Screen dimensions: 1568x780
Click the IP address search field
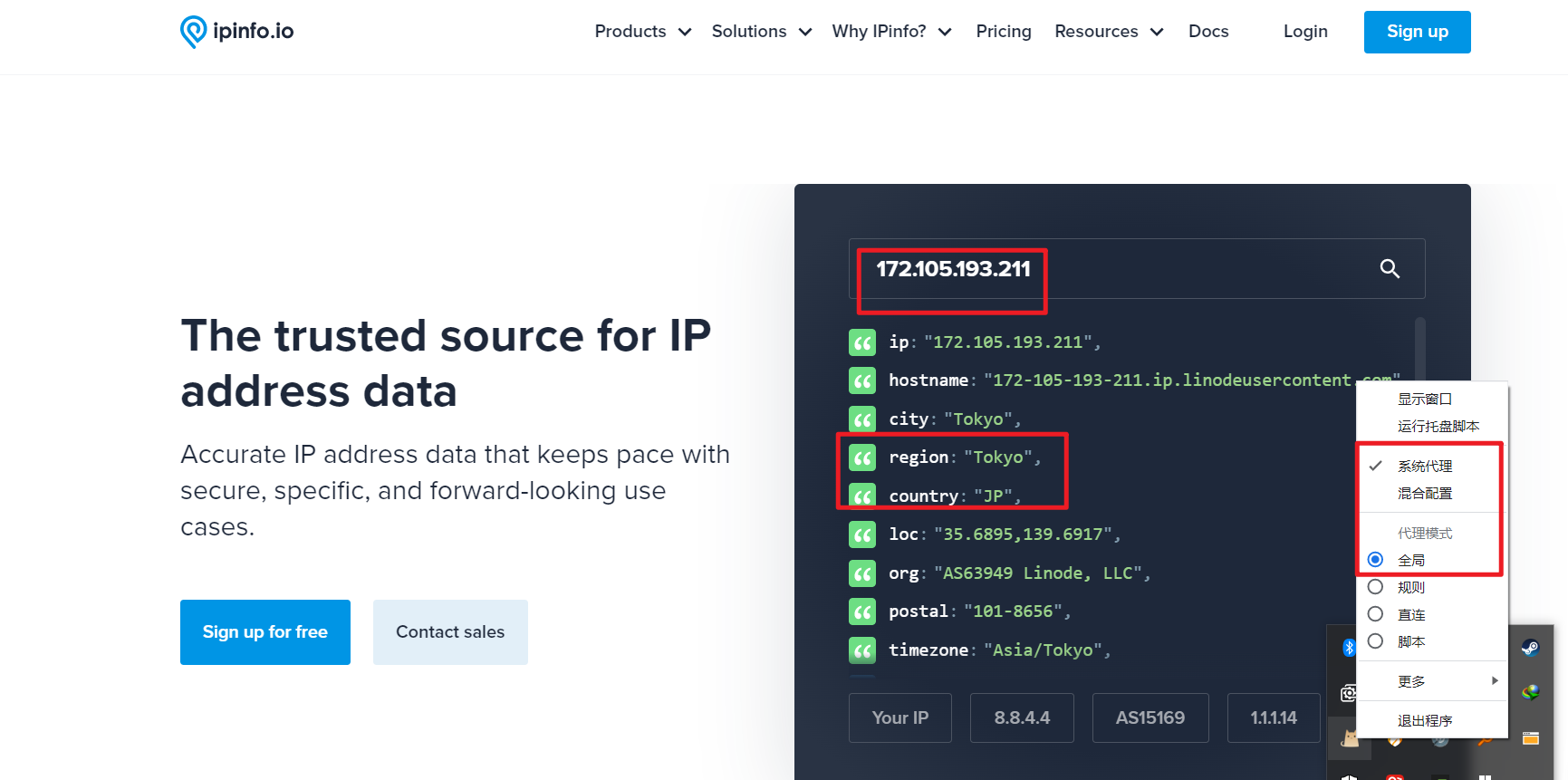click(1137, 269)
